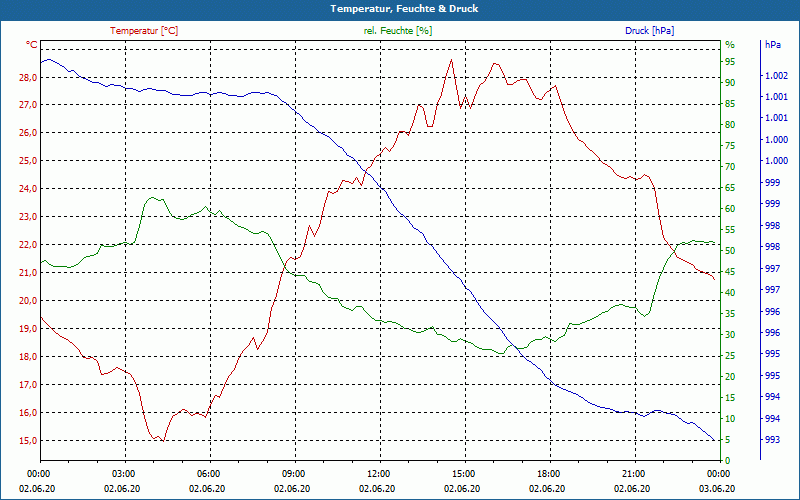Screen dimensions: 800x500
Task: Click the '15,0' temperature axis value
Action: [x=28, y=440]
